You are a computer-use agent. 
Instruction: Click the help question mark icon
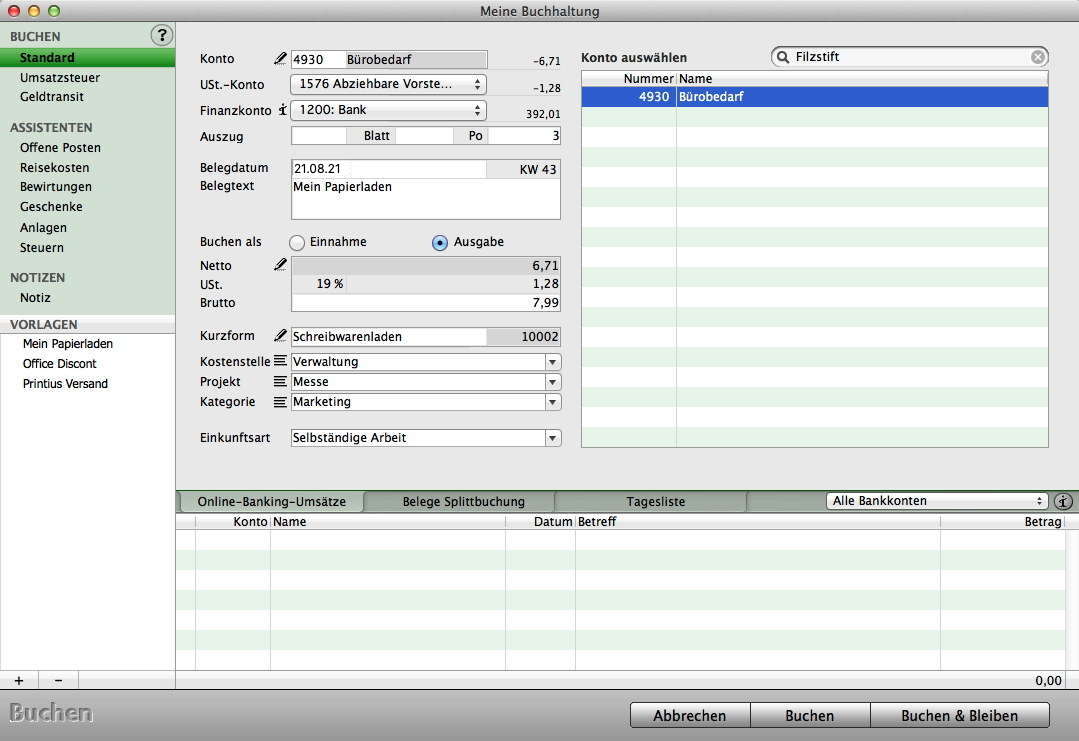click(161, 36)
